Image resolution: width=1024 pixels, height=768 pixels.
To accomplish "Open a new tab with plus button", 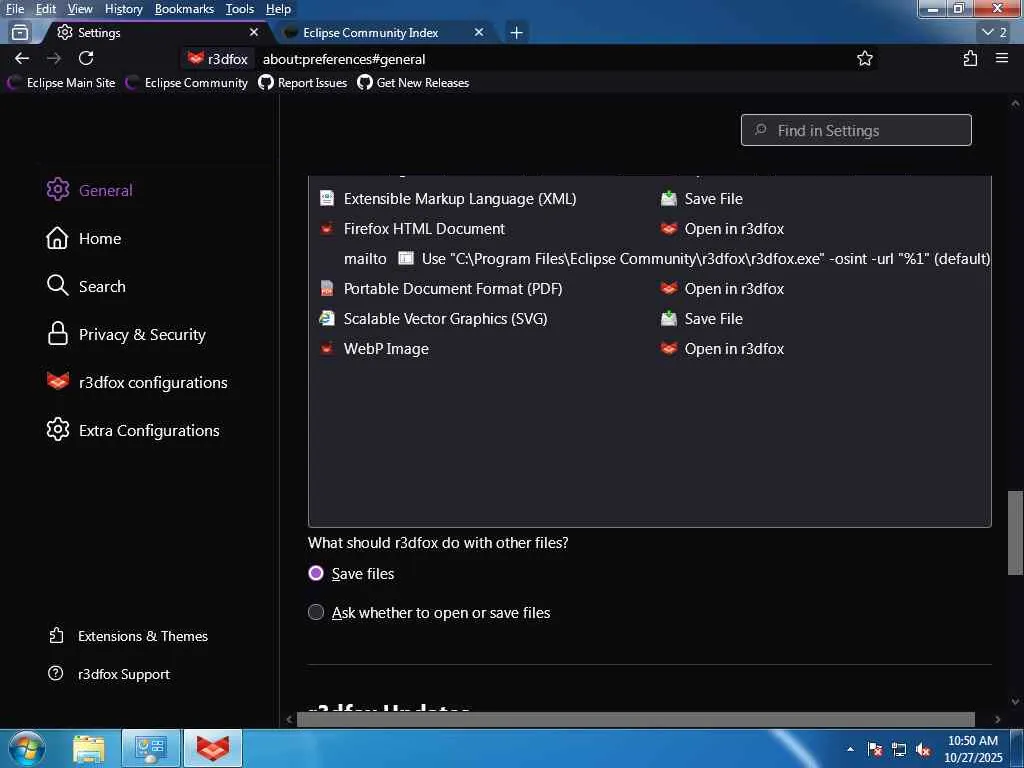I will [x=517, y=32].
